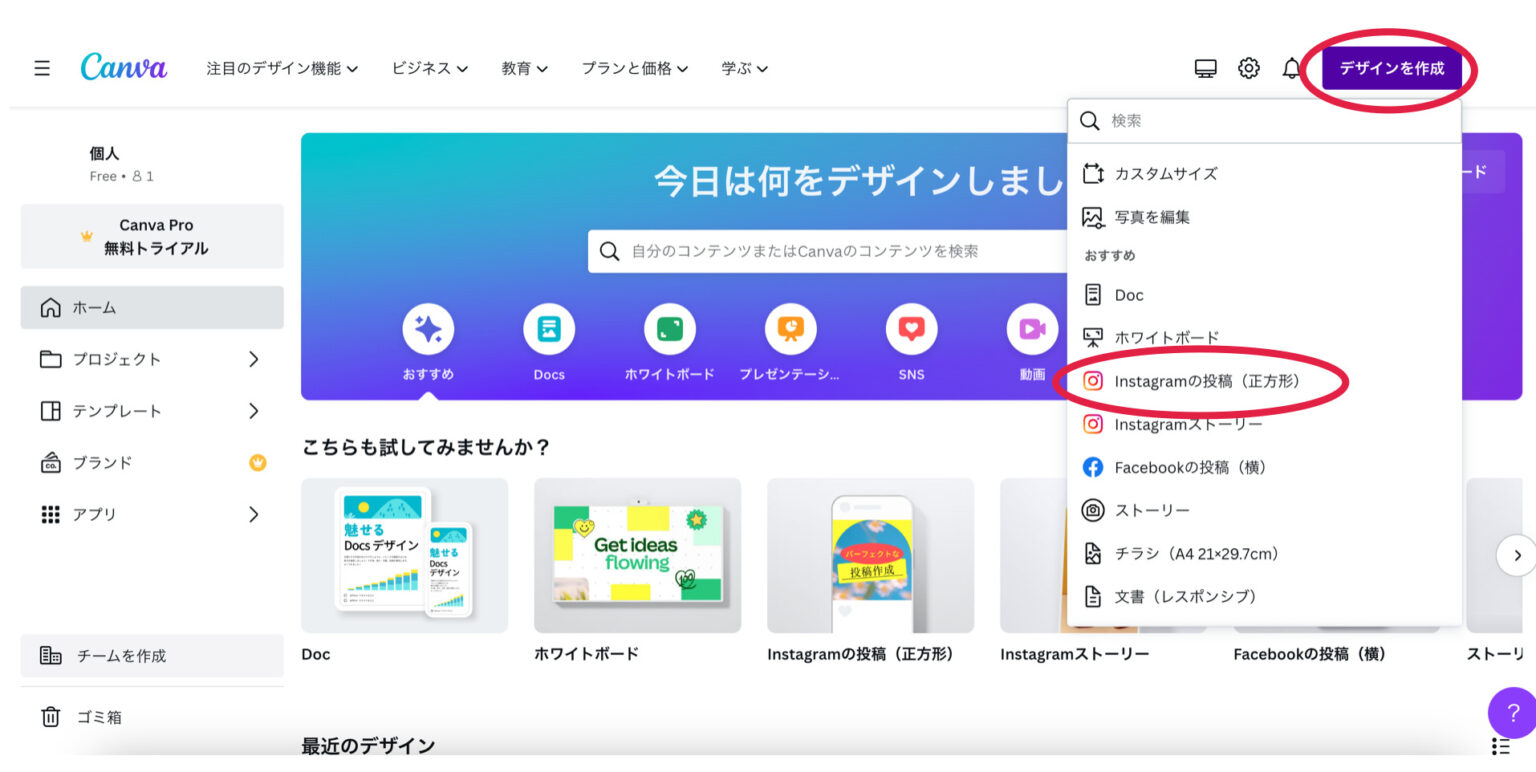Open the notifications bell
Viewport: 1536px width, 772px height.
tap(1290, 67)
